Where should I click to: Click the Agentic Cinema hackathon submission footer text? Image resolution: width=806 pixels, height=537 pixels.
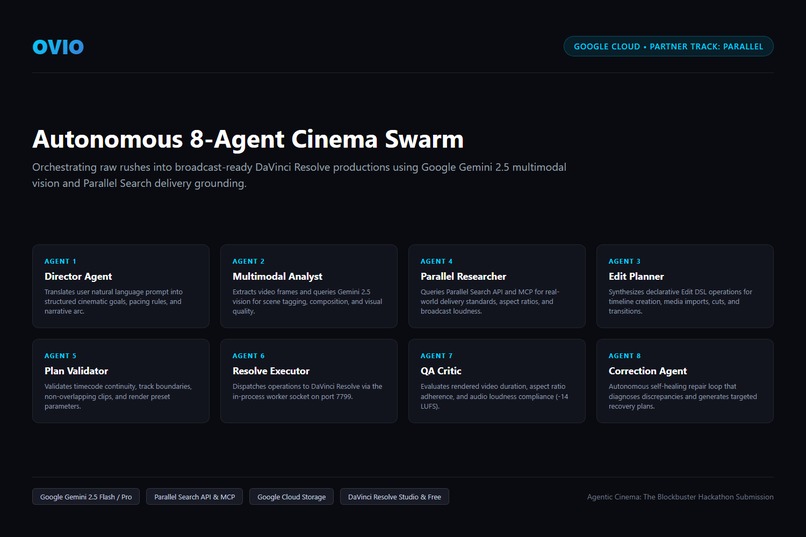[680, 497]
